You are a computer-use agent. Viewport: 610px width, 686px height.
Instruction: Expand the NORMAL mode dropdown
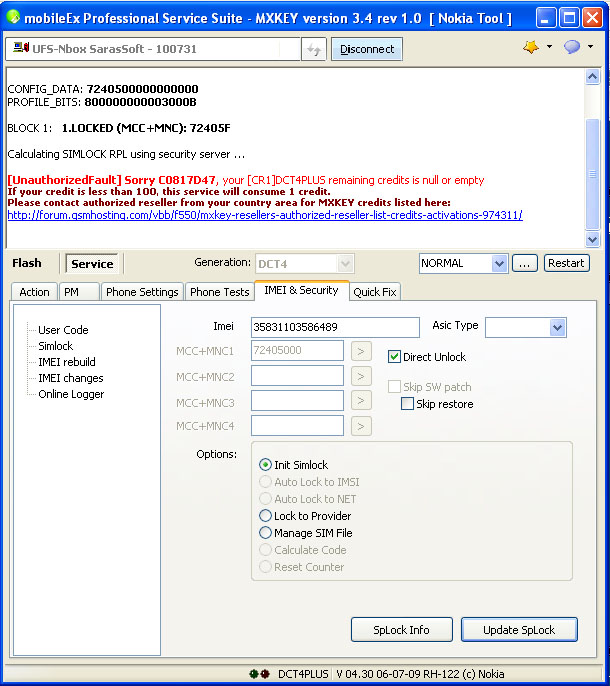point(500,263)
